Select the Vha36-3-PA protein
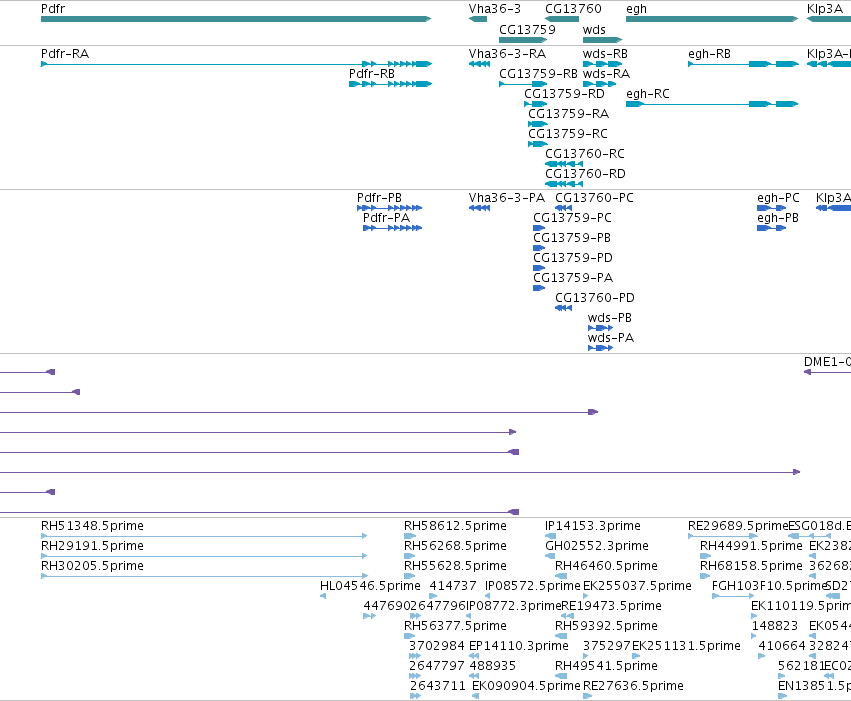 point(479,208)
